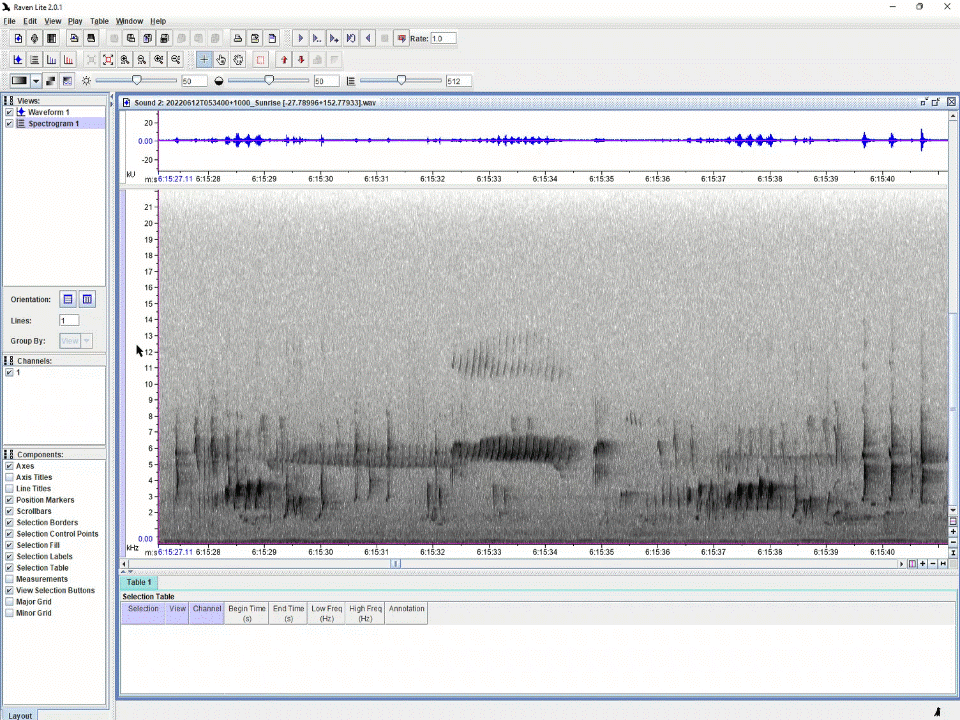
Task: Click the New Recorder microphone icon
Action: tap(35, 39)
